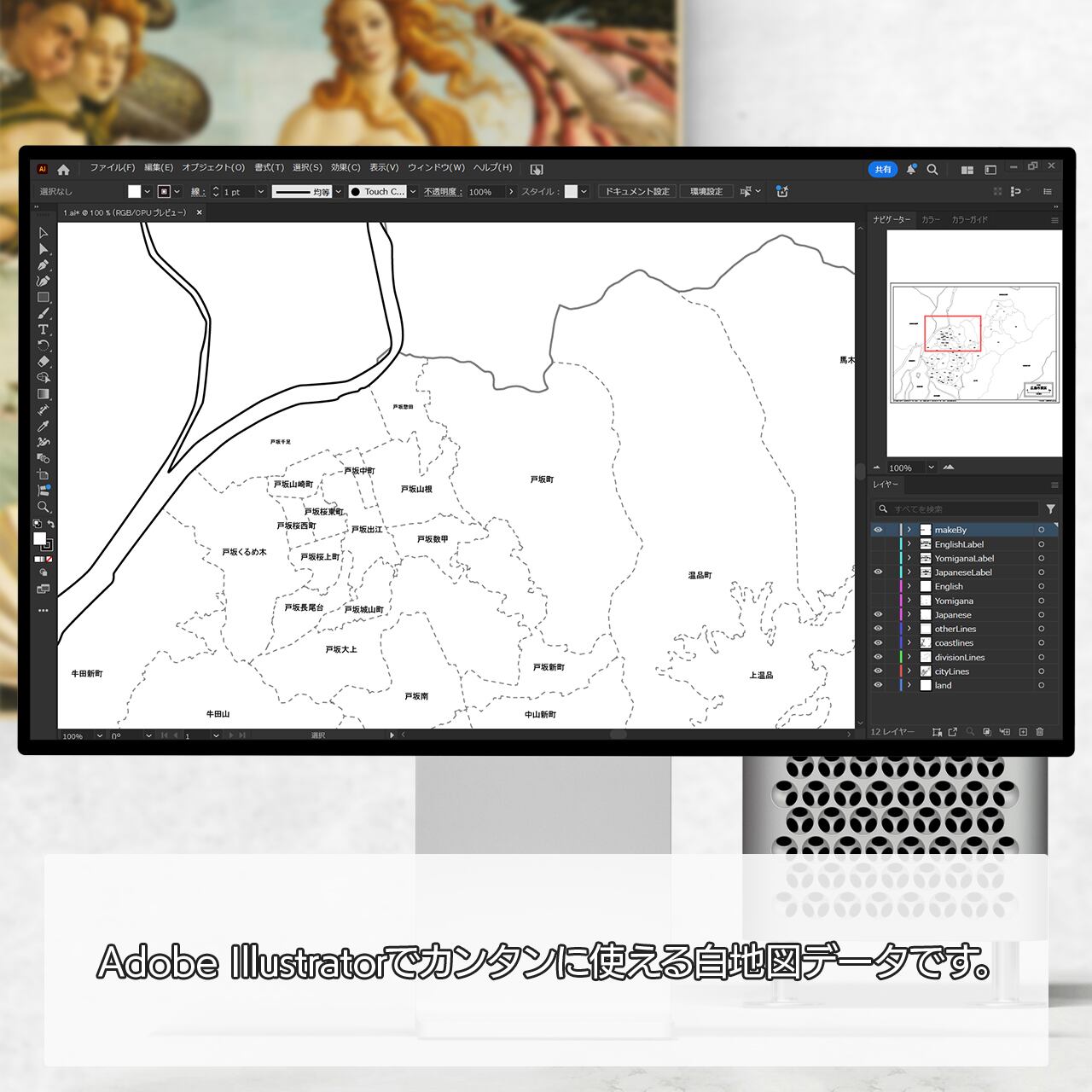
Task: Open the オブジェクト(O) menu
Action: (213, 168)
